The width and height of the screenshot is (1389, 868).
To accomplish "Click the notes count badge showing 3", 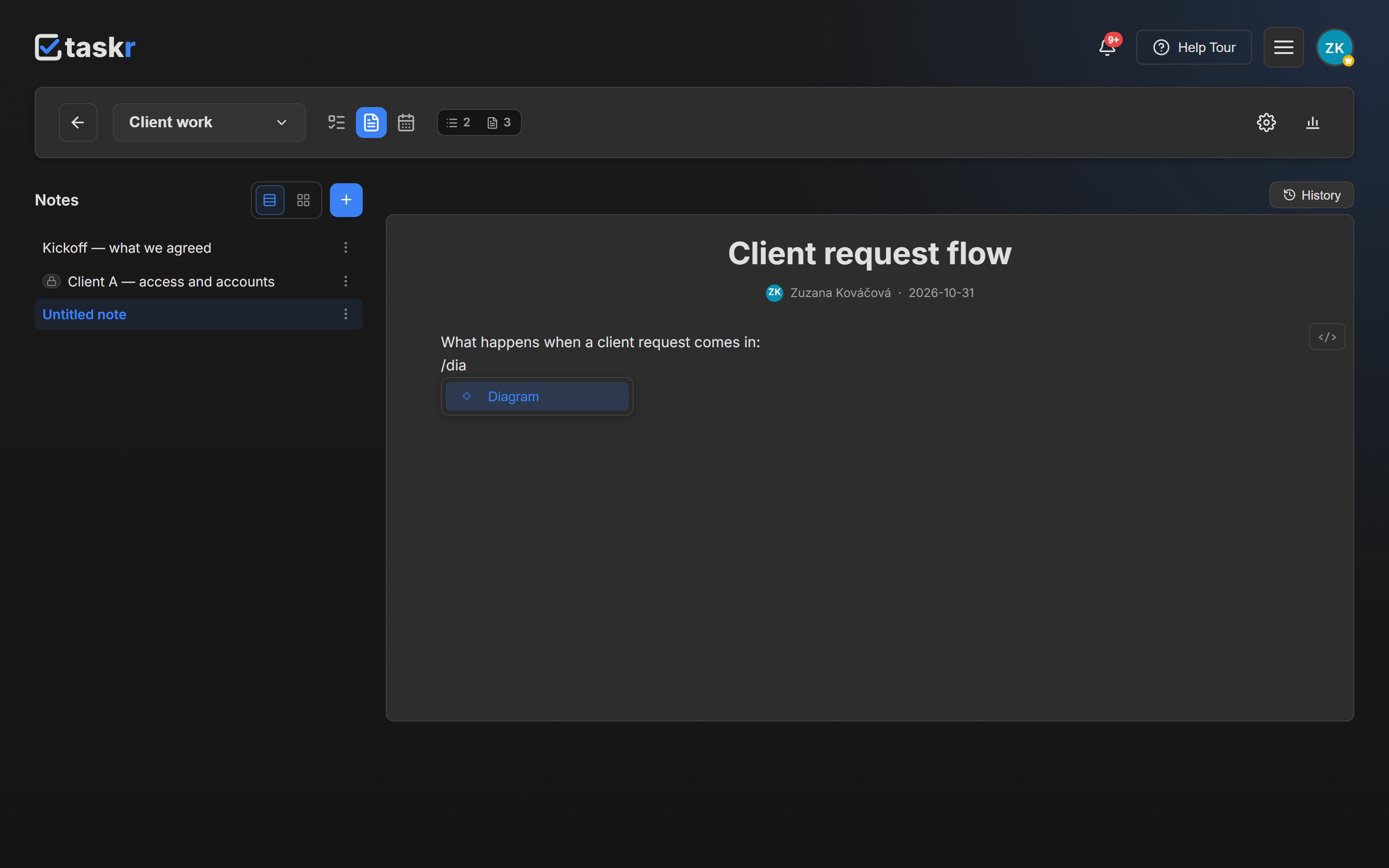I will pyautogui.click(x=499, y=122).
